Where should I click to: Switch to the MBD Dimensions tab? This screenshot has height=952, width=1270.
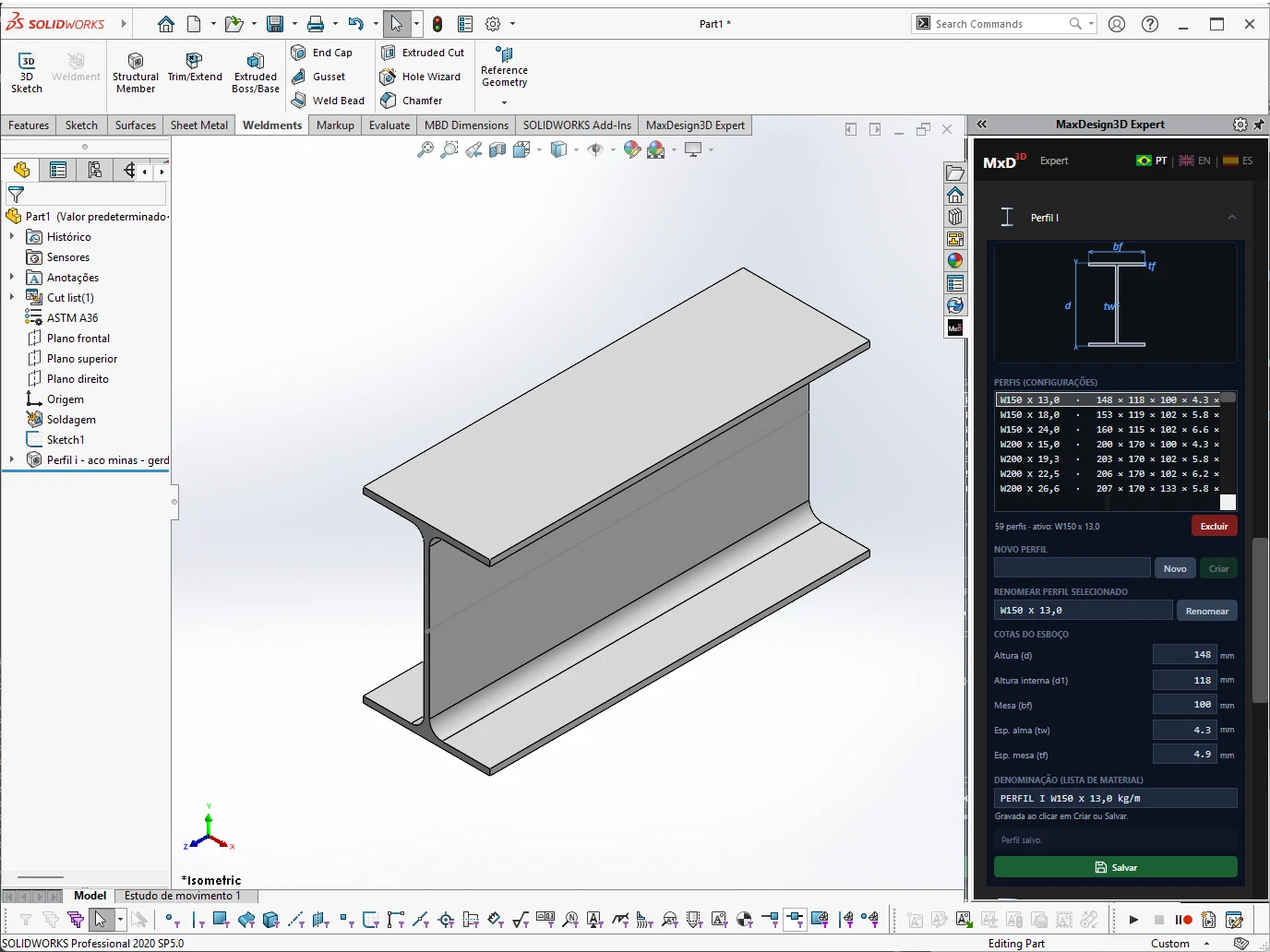pos(466,125)
